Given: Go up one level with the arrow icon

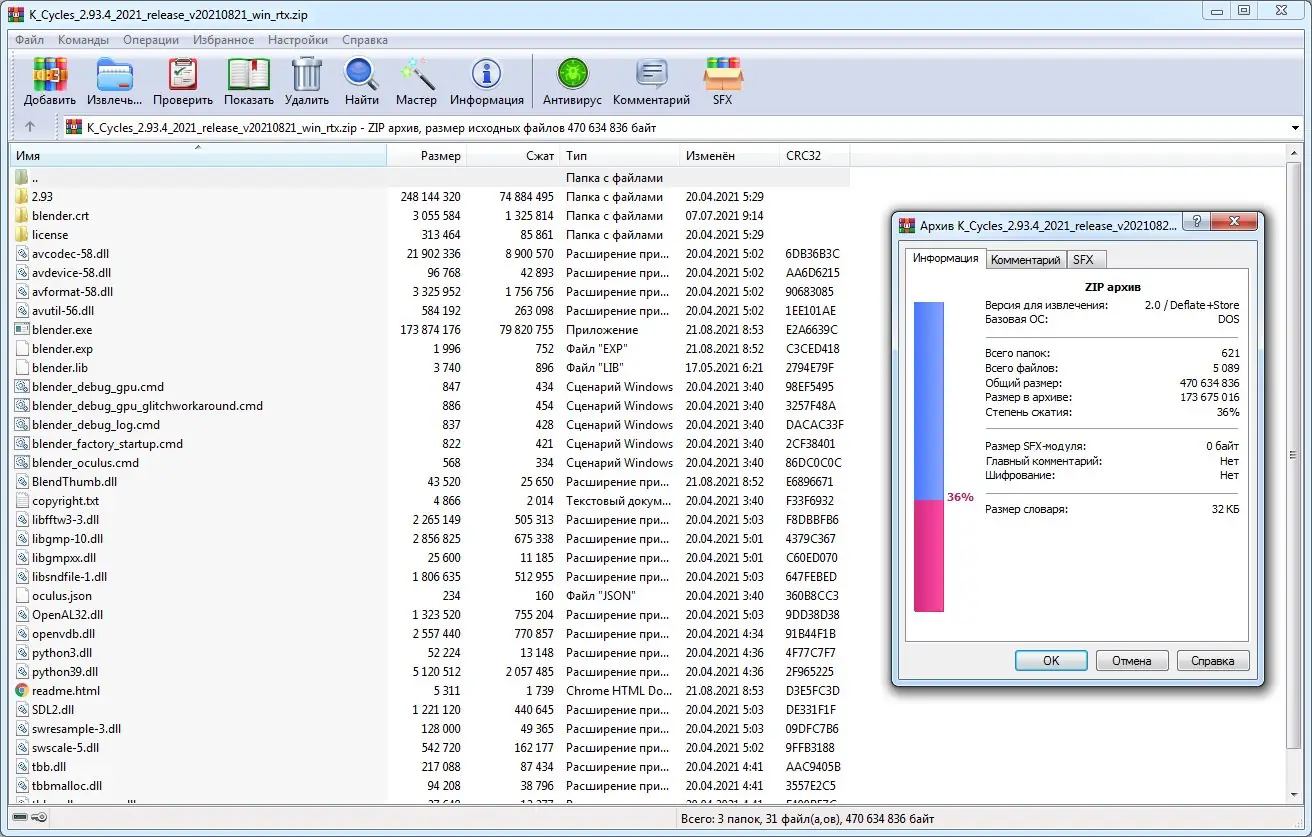Looking at the screenshot, I should click(30, 127).
